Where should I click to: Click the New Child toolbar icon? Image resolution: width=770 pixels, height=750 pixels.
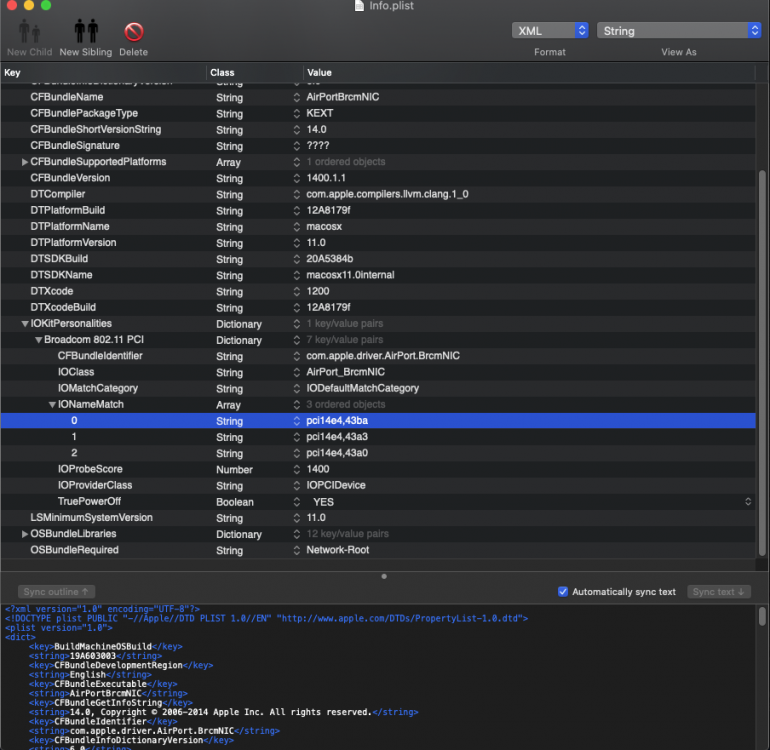[29, 32]
